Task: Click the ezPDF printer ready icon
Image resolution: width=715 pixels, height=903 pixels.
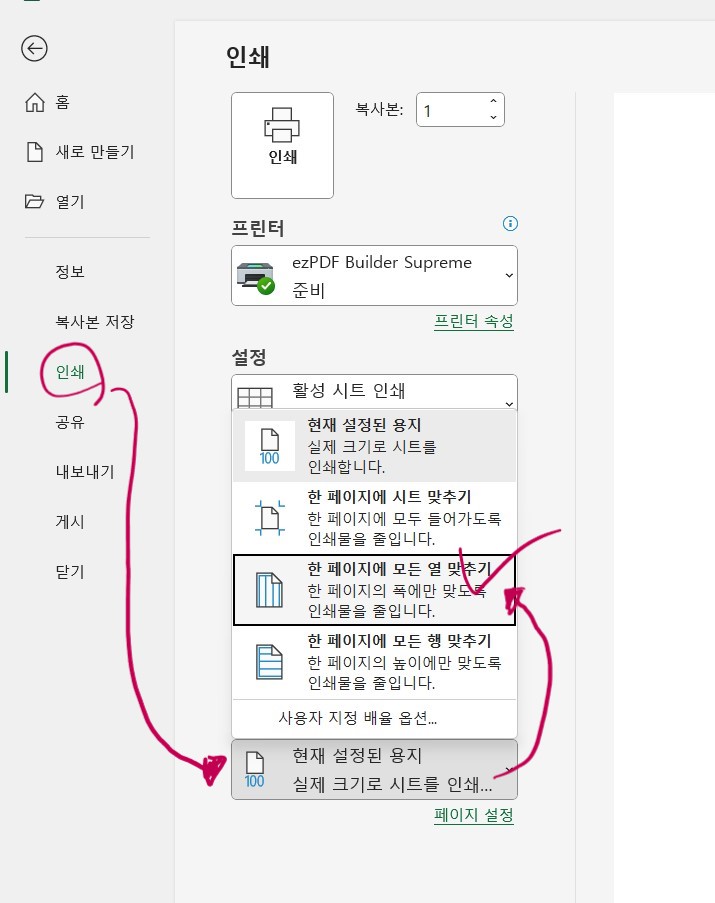Action: pyautogui.click(x=256, y=278)
